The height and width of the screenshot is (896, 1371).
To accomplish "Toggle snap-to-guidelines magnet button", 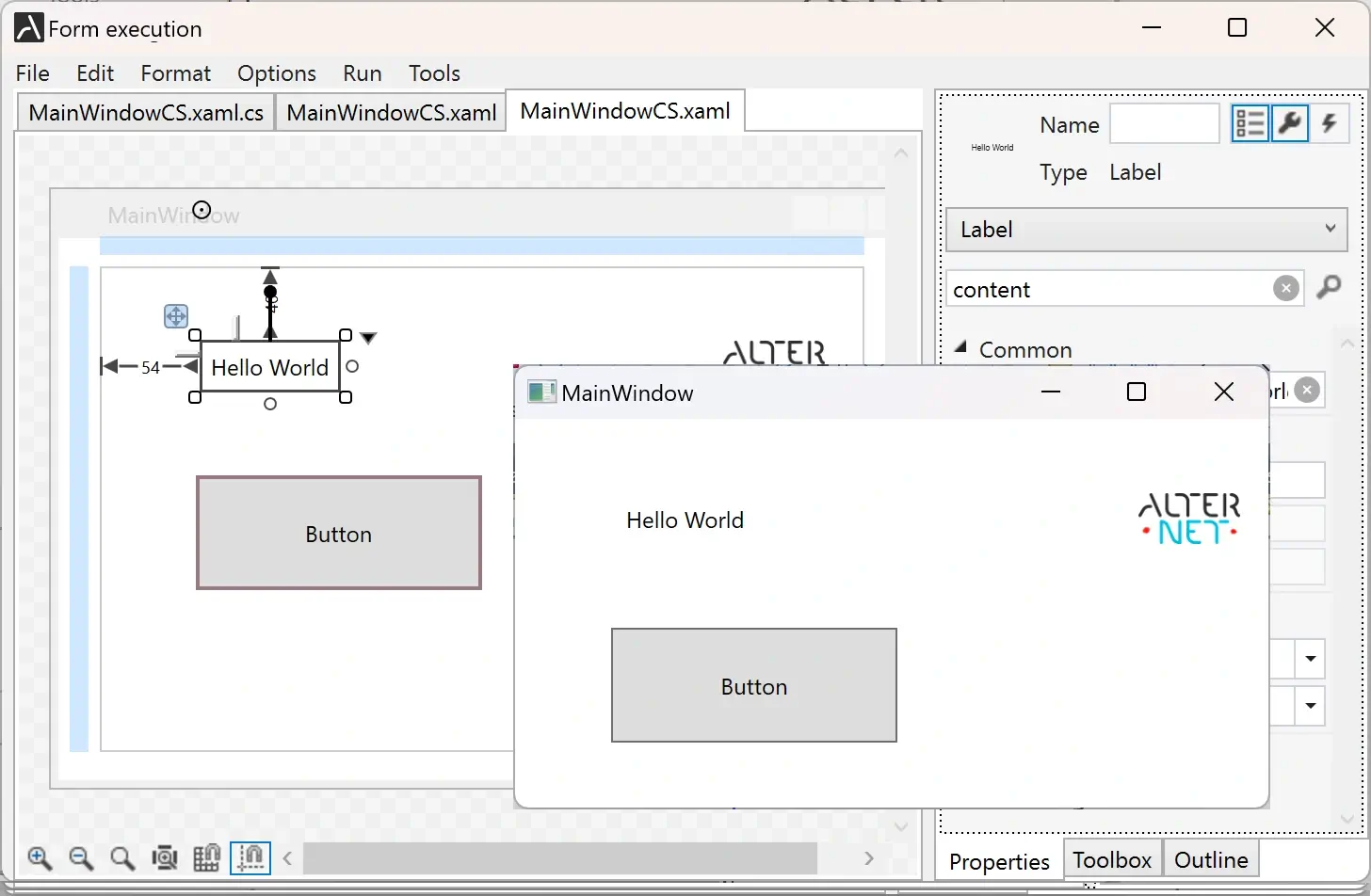I will pyautogui.click(x=250, y=858).
